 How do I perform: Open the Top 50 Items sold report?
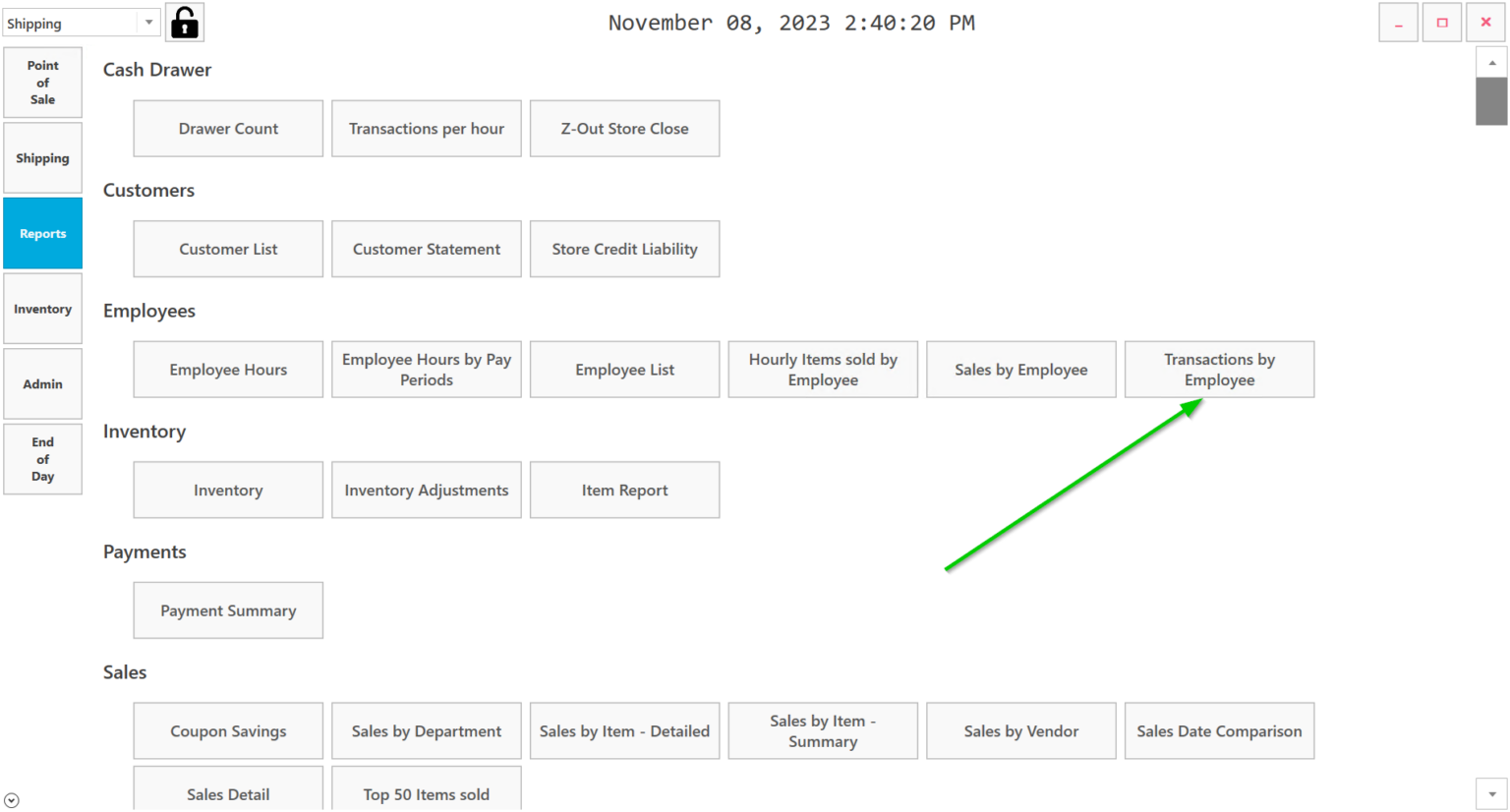pos(426,793)
